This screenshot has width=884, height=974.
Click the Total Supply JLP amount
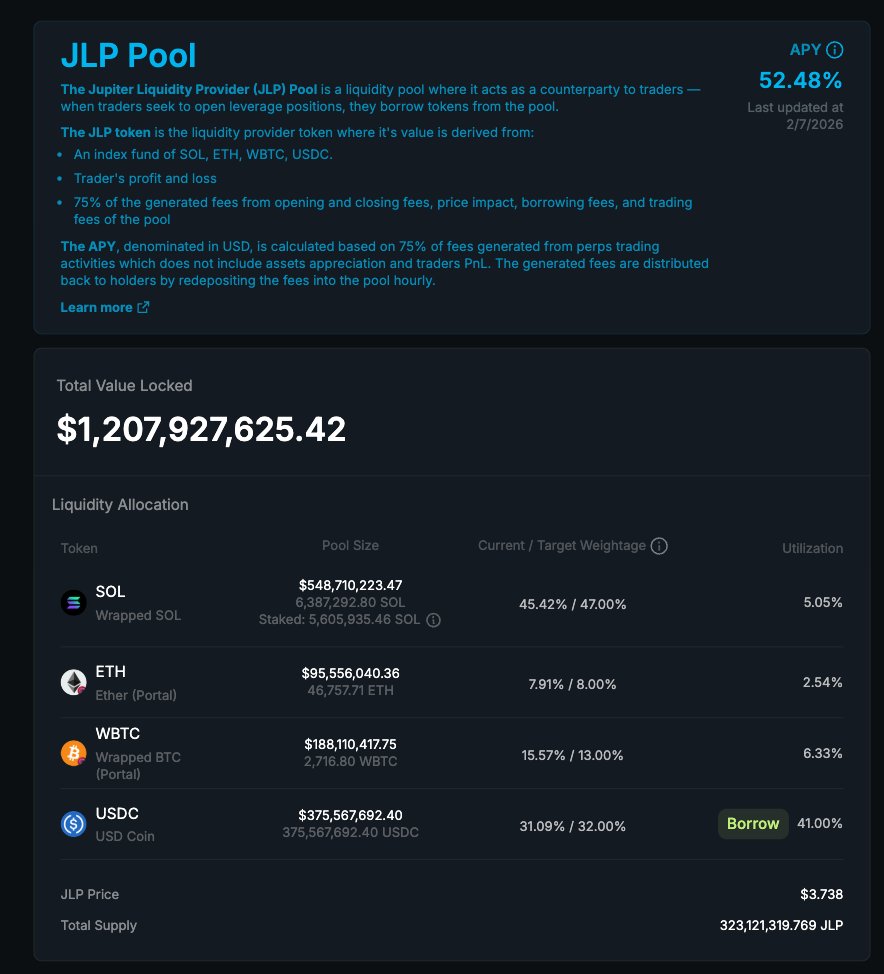(x=781, y=925)
